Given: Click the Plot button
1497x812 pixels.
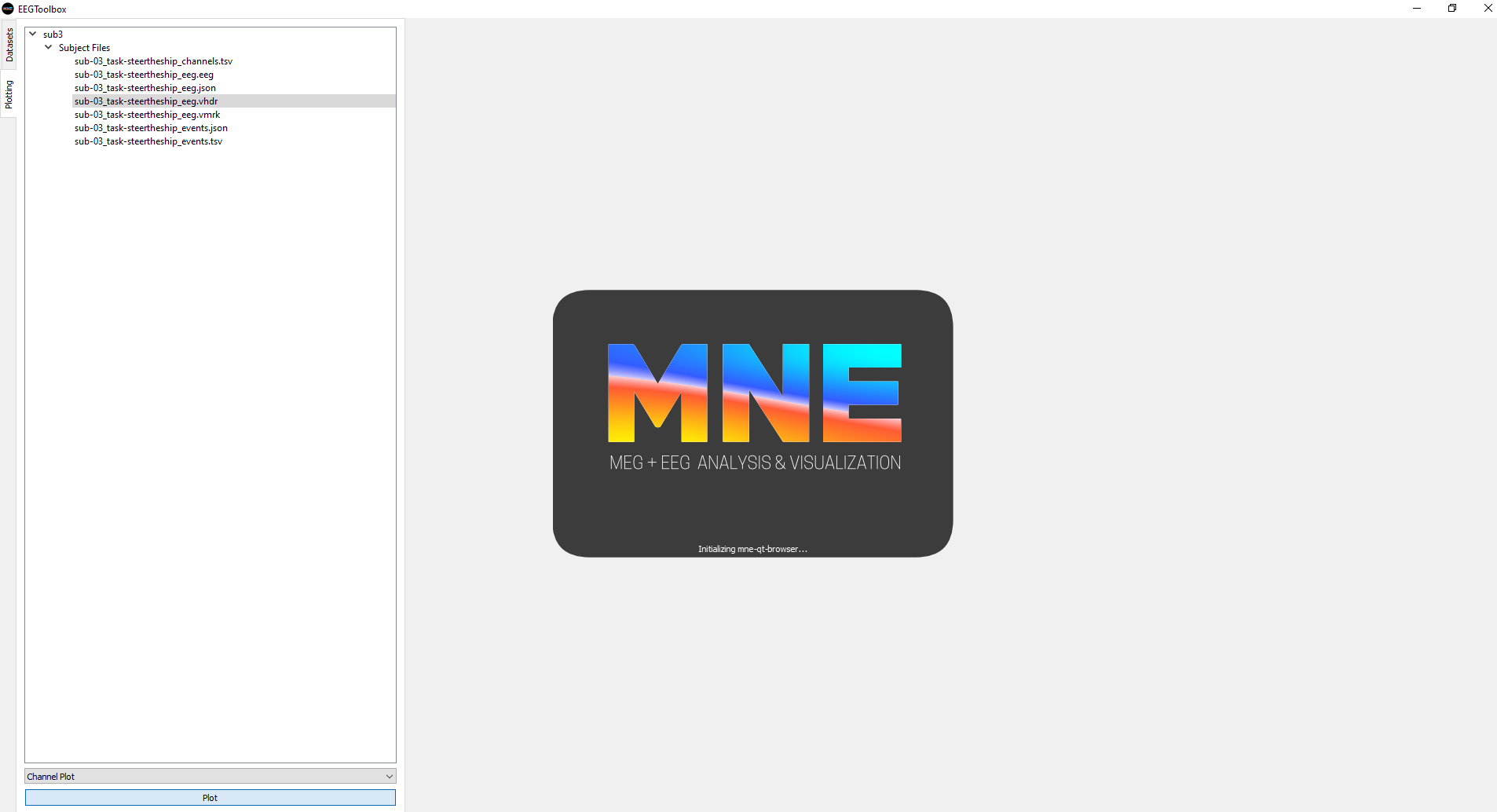Looking at the screenshot, I should [x=209, y=797].
